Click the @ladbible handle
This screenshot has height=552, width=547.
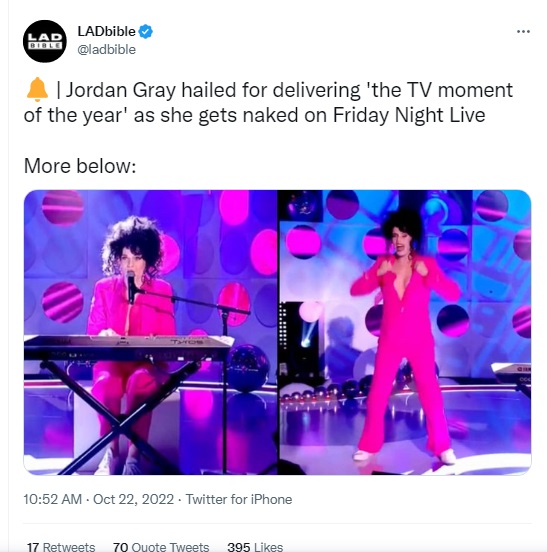106,50
